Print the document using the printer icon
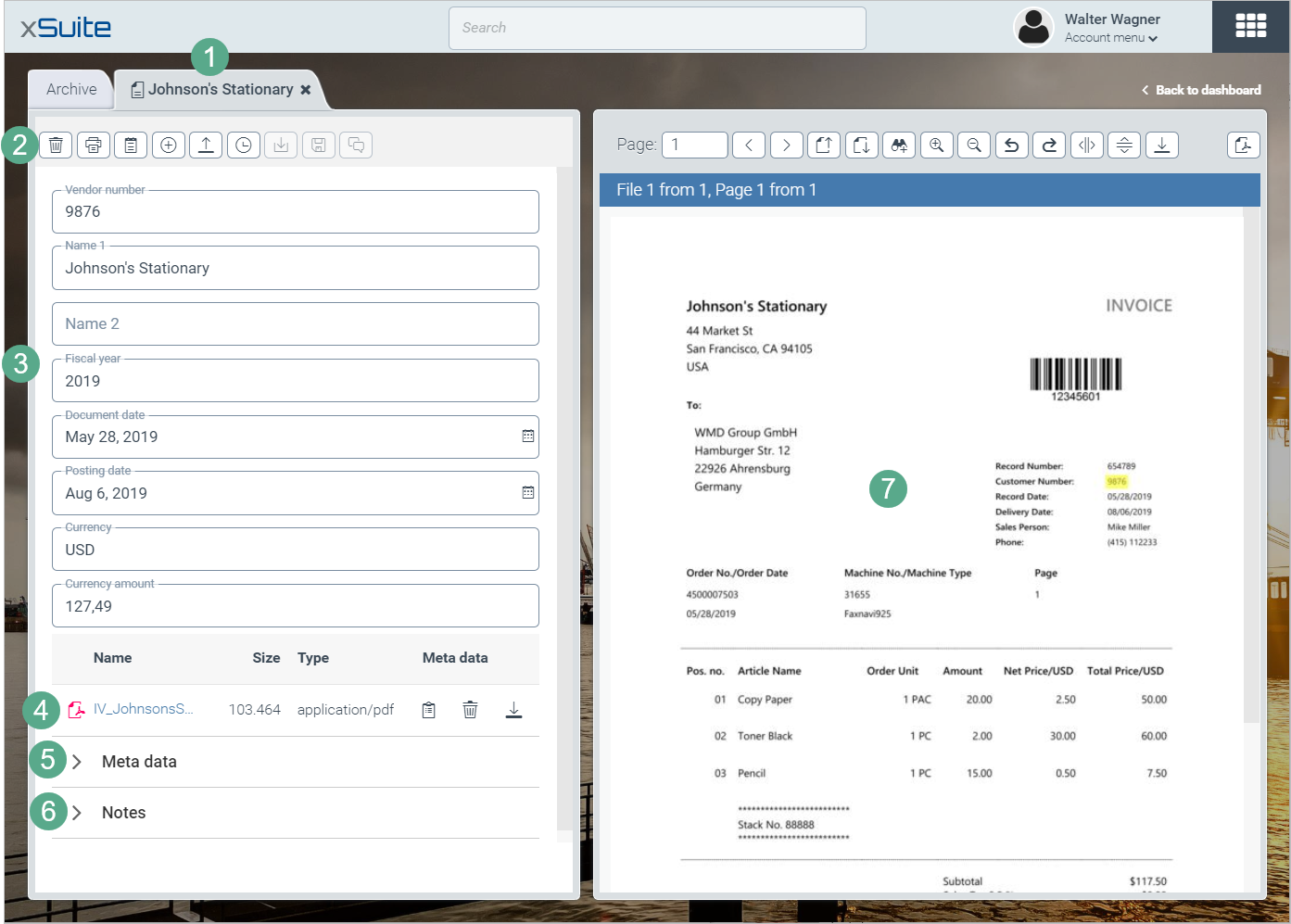Image resolution: width=1291 pixels, height=924 pixels. click(94, 146)
